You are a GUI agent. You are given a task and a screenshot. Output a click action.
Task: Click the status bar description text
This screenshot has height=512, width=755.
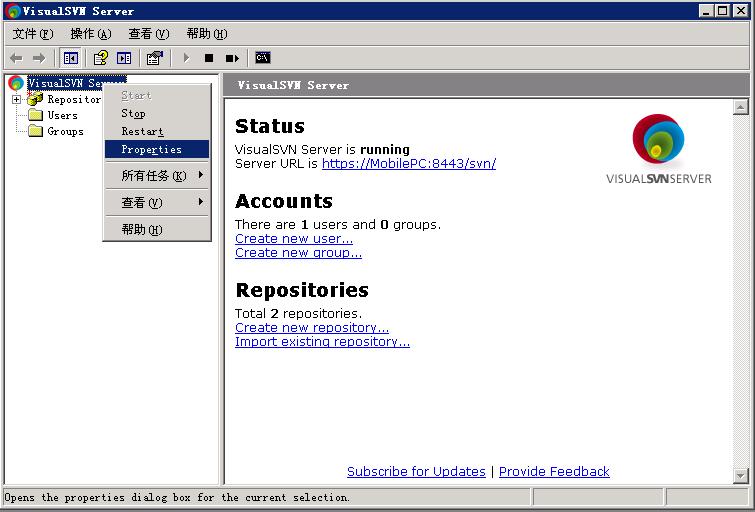(177, 497)
